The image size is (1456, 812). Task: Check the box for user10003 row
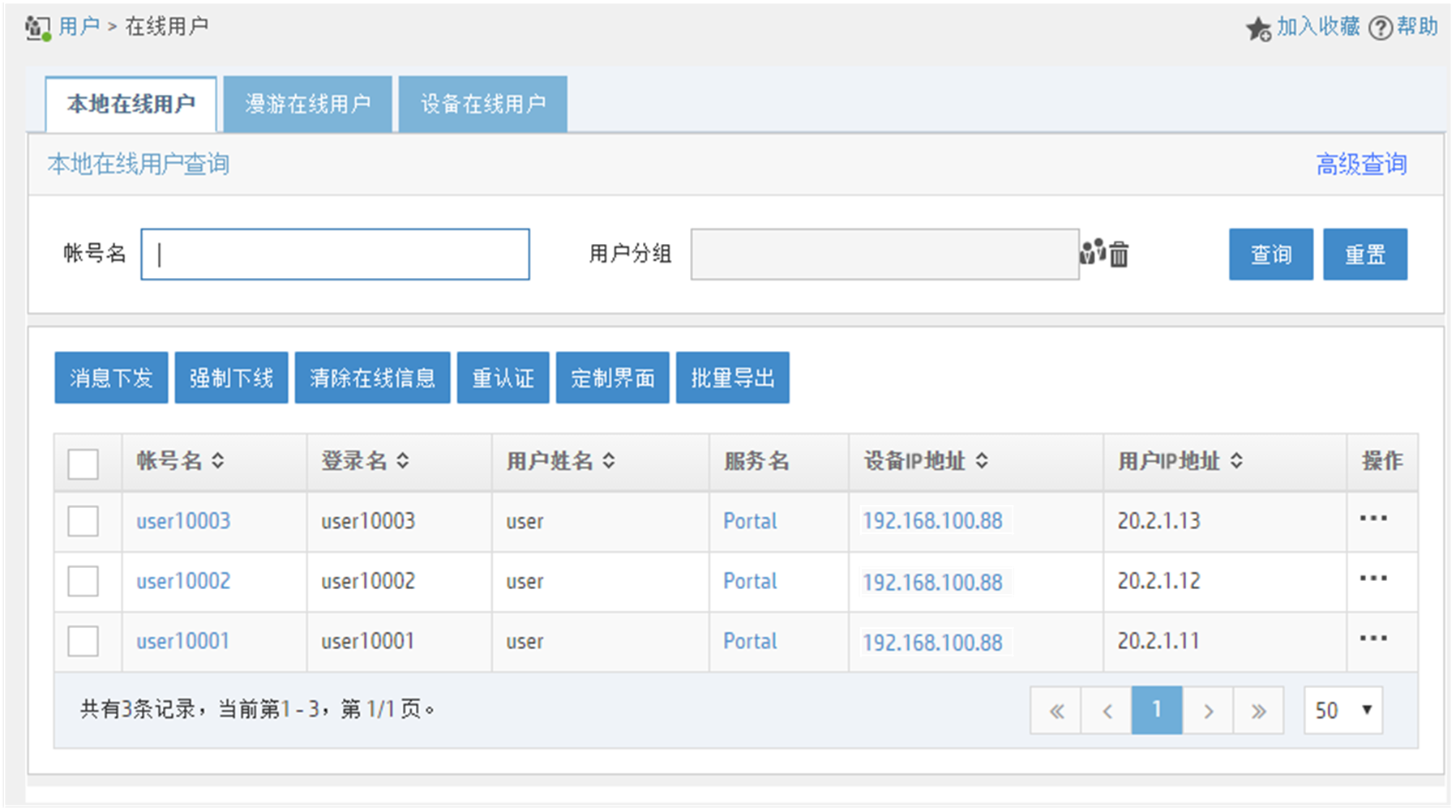point(84,521)
